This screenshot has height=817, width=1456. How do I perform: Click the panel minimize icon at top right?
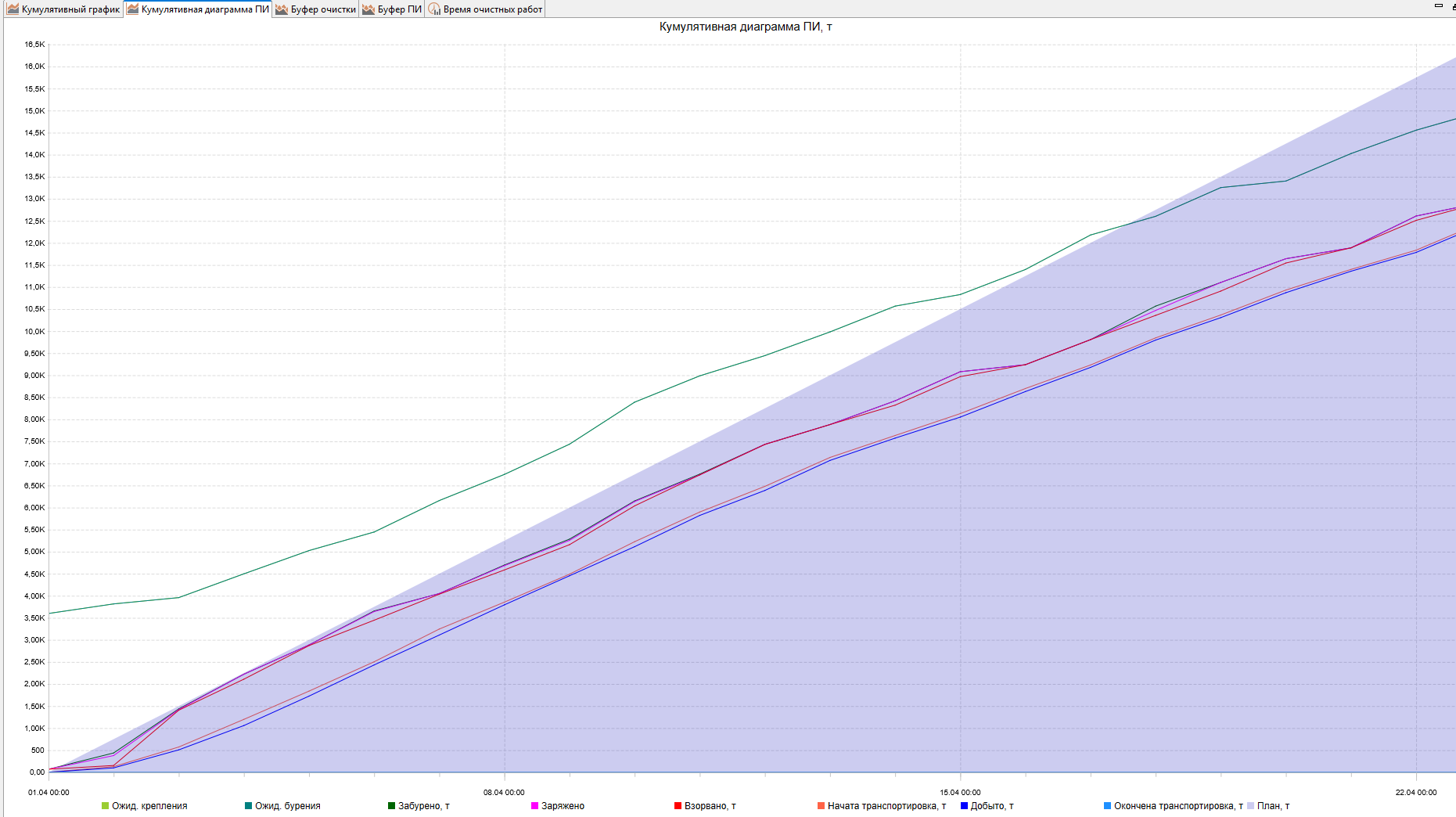tap(1438, 6)
